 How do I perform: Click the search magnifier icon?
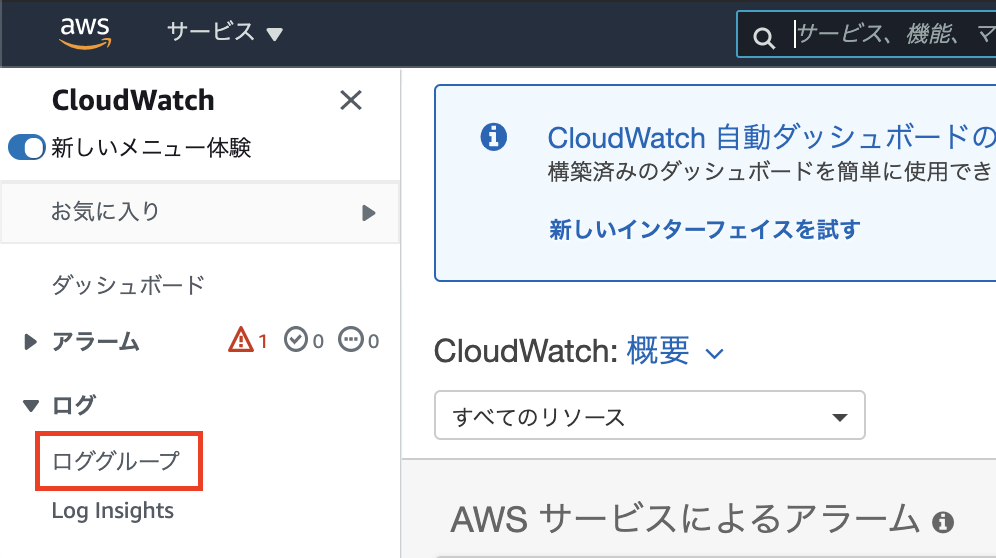[764, 38]
